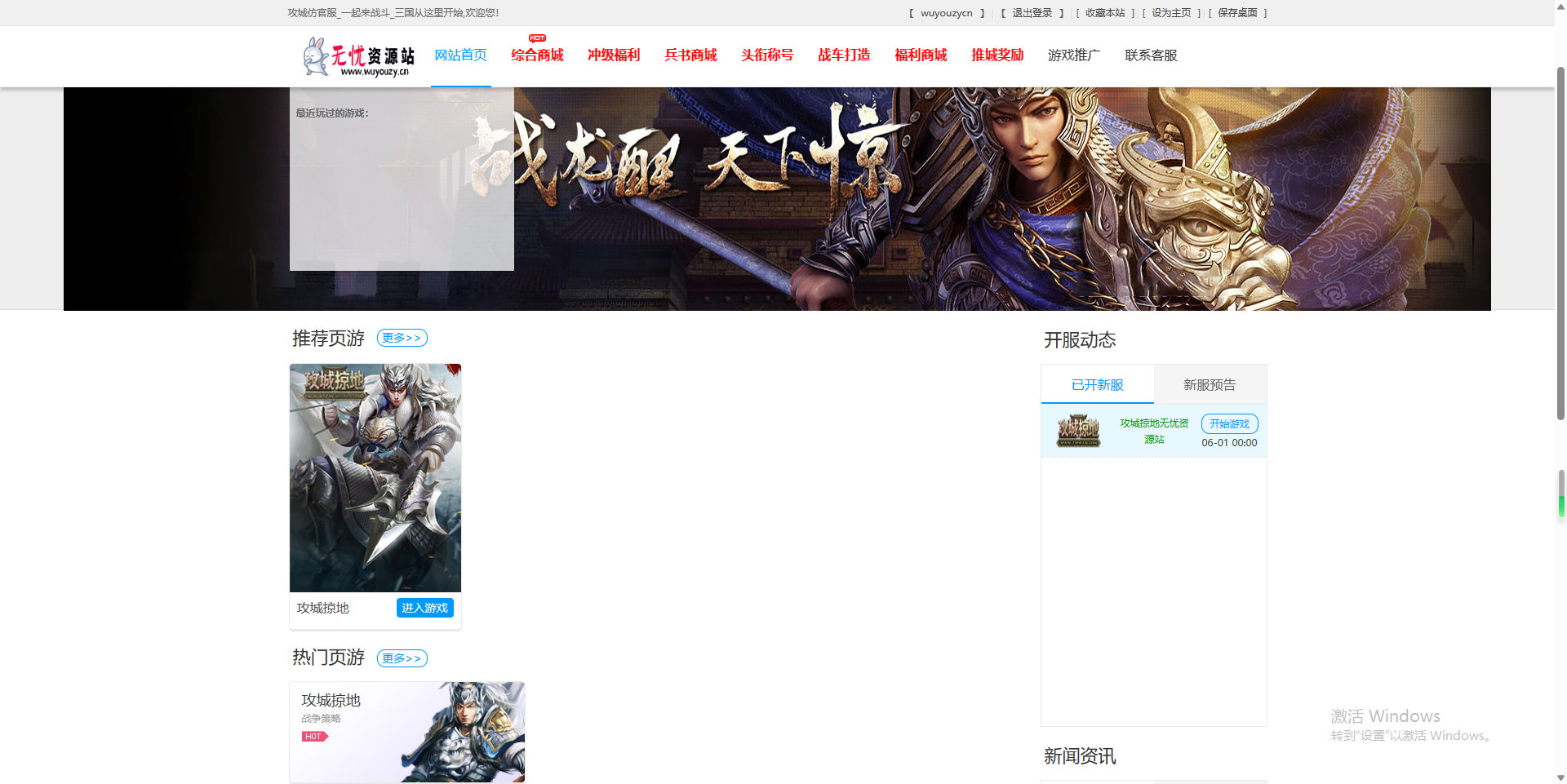
Task: Click the 攻城掠地 title under the cover
Action: click(323, 608)
